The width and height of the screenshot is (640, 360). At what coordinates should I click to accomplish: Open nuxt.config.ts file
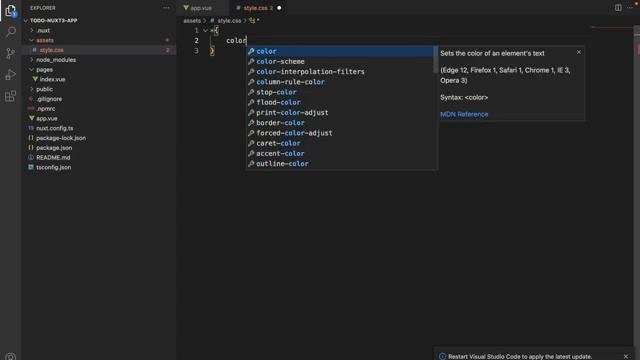pos(54,128)
